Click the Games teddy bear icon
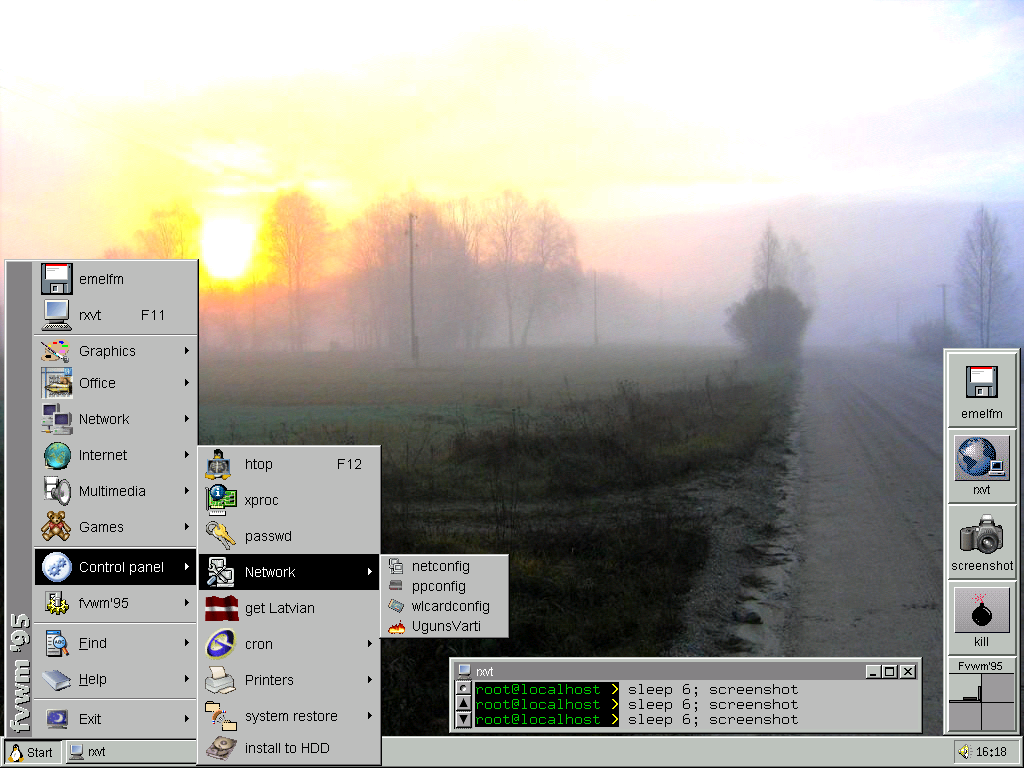Screen dimensions: 1024x768 [x=56, y=526]
